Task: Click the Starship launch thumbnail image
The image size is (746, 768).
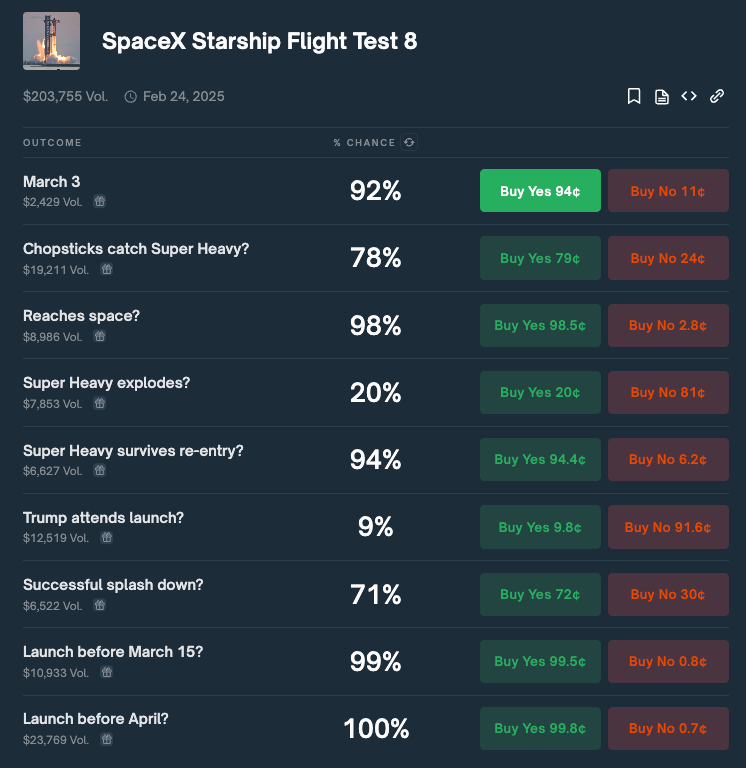Action: [51, 41]
